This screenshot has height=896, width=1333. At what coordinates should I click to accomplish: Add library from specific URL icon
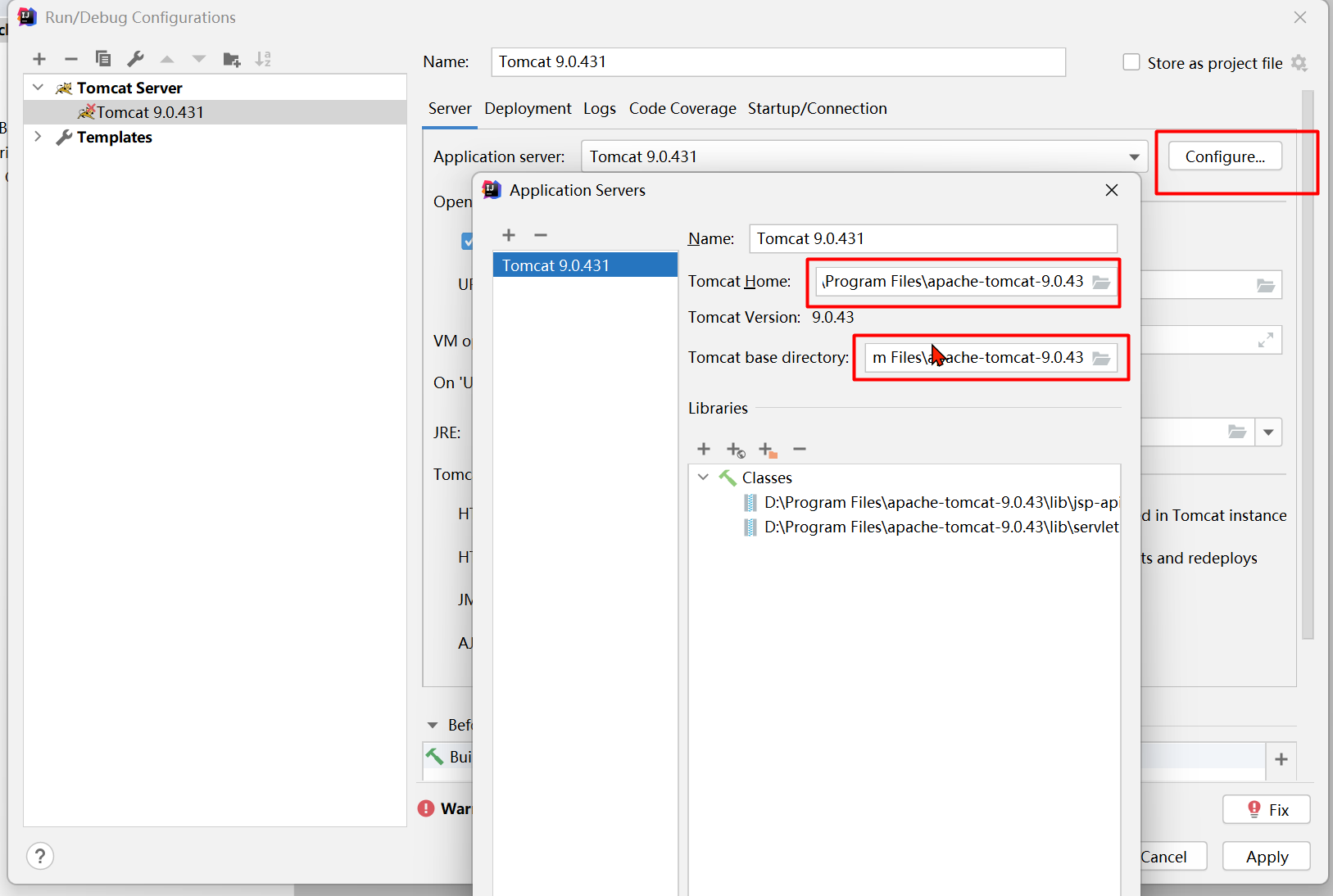click(736, 450)
